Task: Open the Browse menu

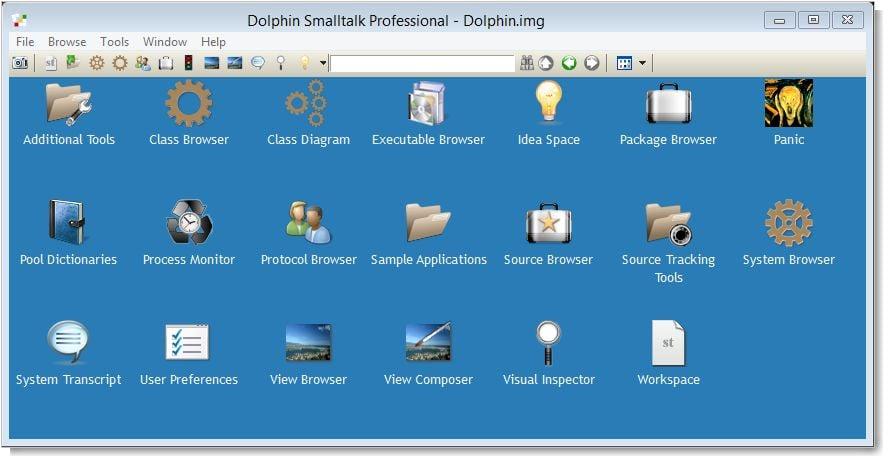Action: (x=67, y=42)
